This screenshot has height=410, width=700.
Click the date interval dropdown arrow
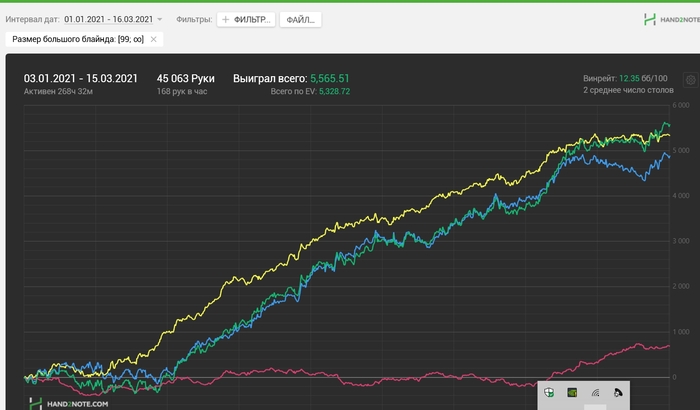pyautogui.click(x=160, y=20)
